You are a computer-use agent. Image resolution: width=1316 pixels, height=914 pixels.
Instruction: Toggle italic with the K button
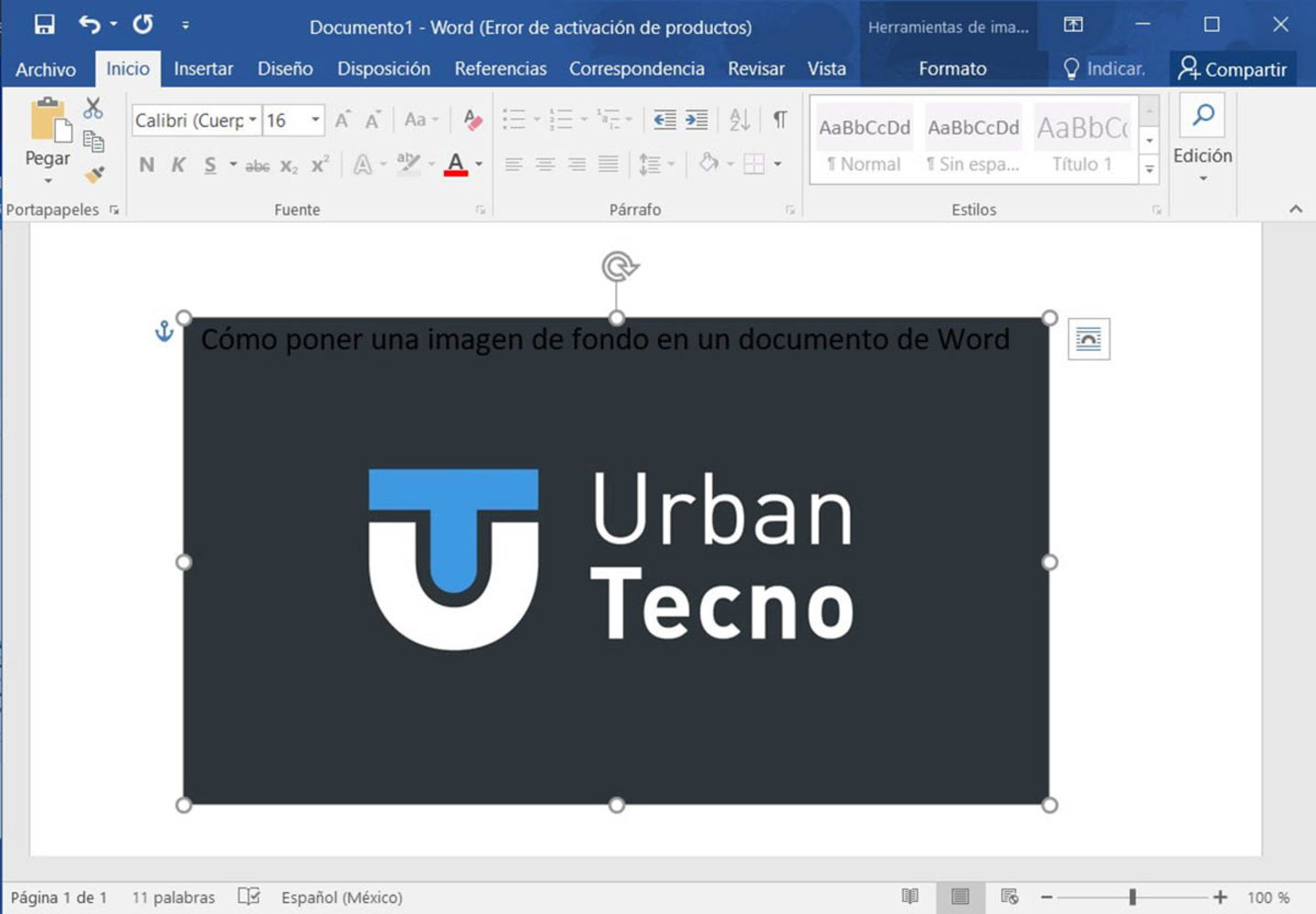click(178, 165)
